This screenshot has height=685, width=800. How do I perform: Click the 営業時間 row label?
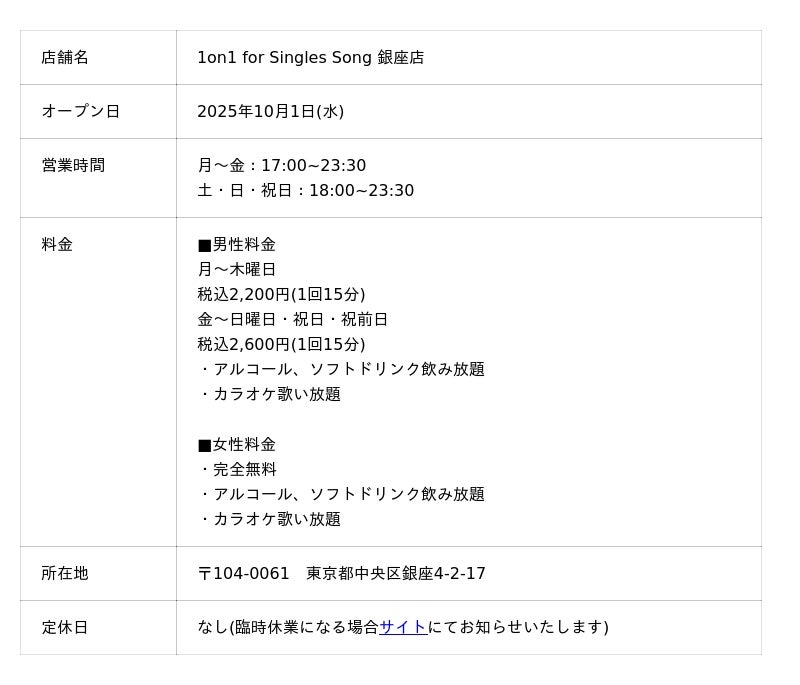point(73,166)
